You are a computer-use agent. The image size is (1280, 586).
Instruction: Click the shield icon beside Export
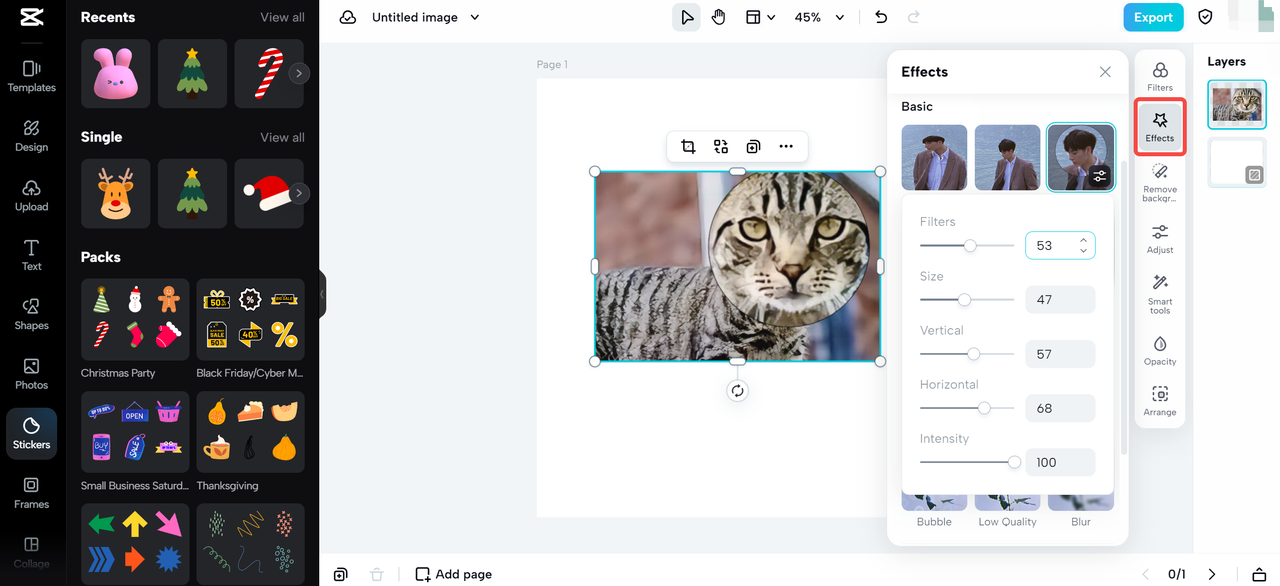pos(1205,18)
